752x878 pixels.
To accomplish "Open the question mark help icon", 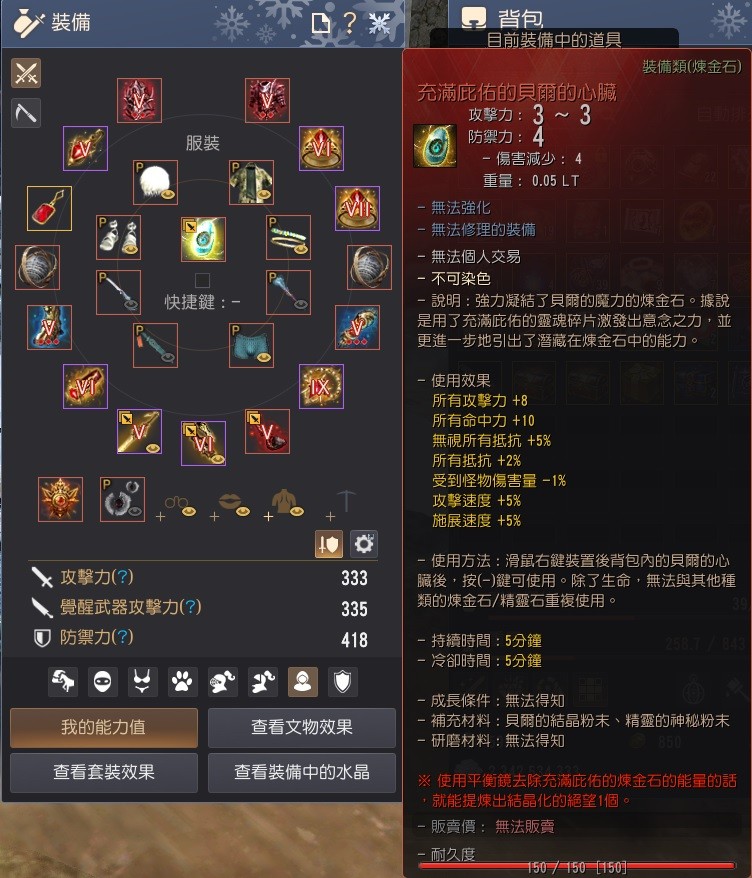I will click(x=349, y=24).
